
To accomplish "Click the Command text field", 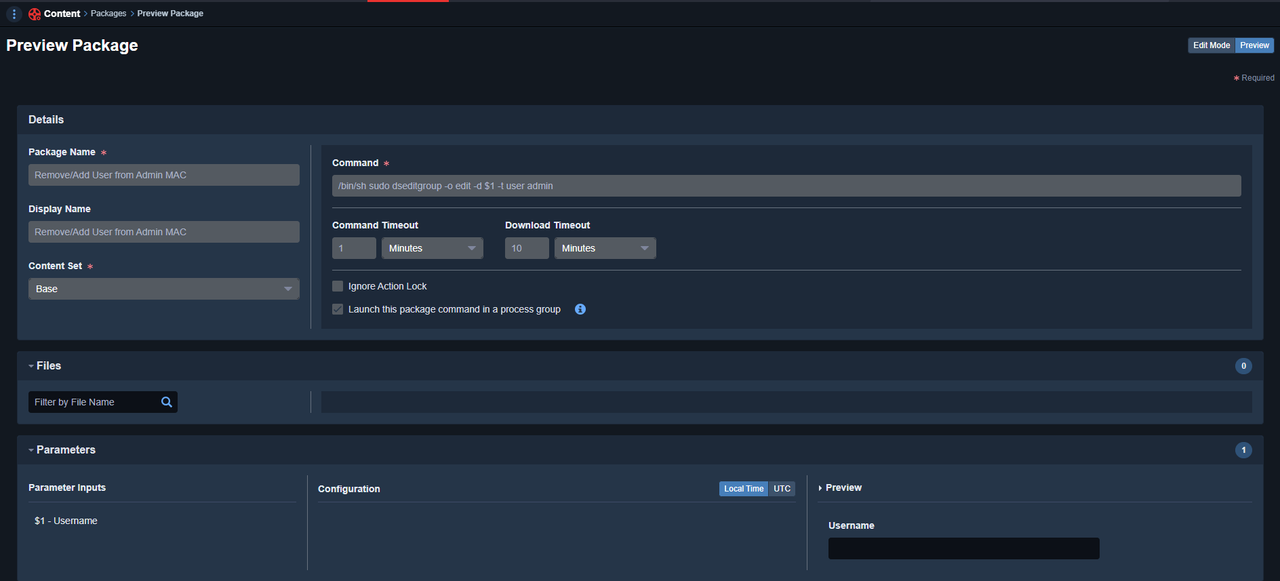I will [x=786, y=186].
